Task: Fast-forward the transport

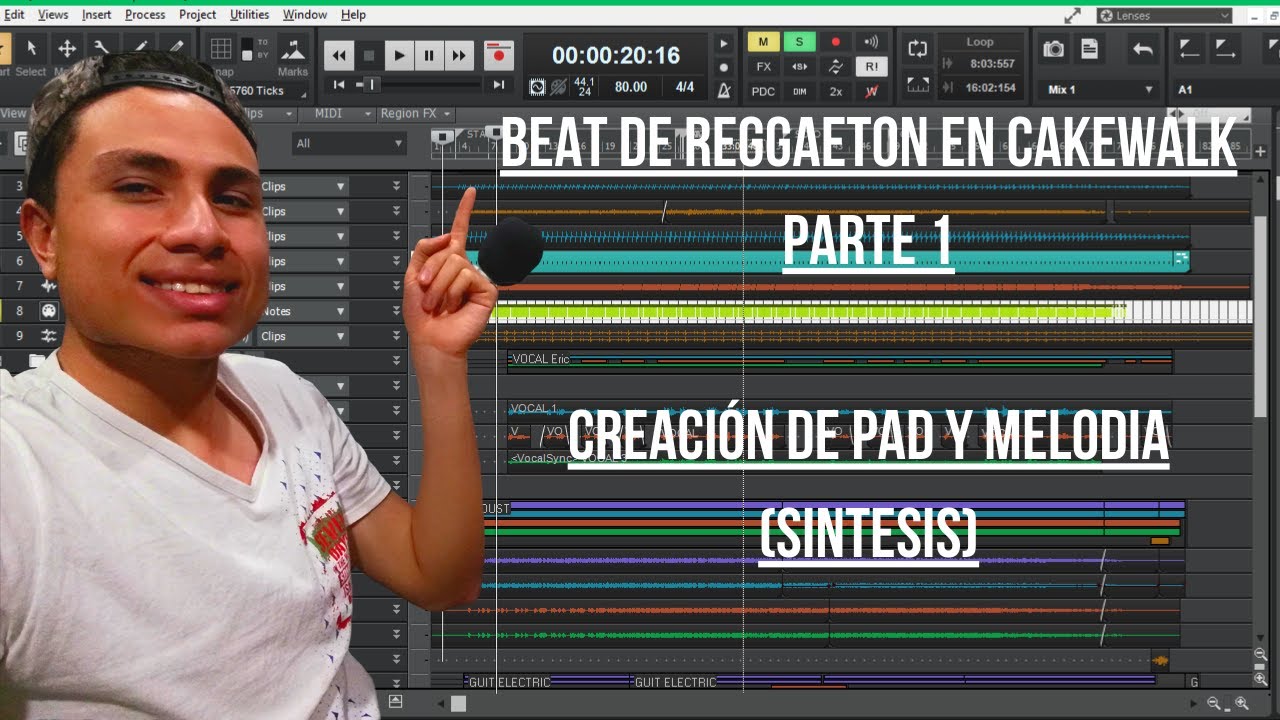Action: point(459,56)
